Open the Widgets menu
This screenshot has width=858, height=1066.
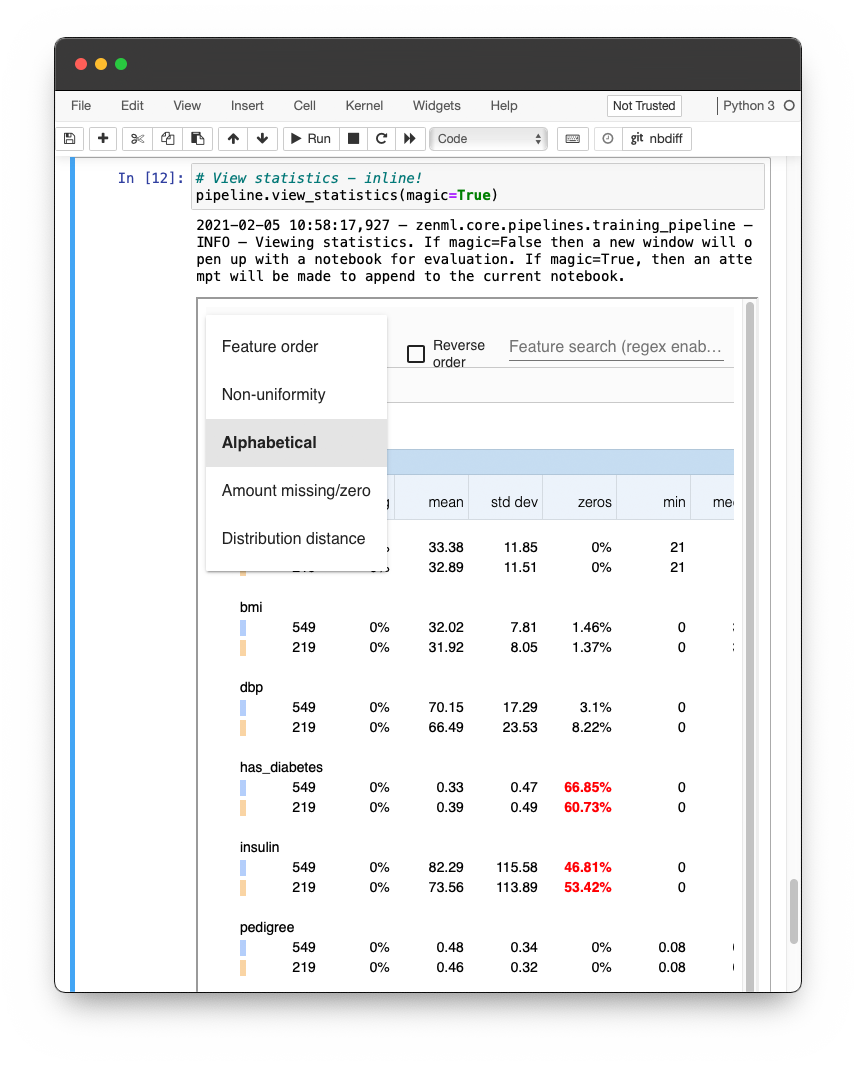point(436,105)
